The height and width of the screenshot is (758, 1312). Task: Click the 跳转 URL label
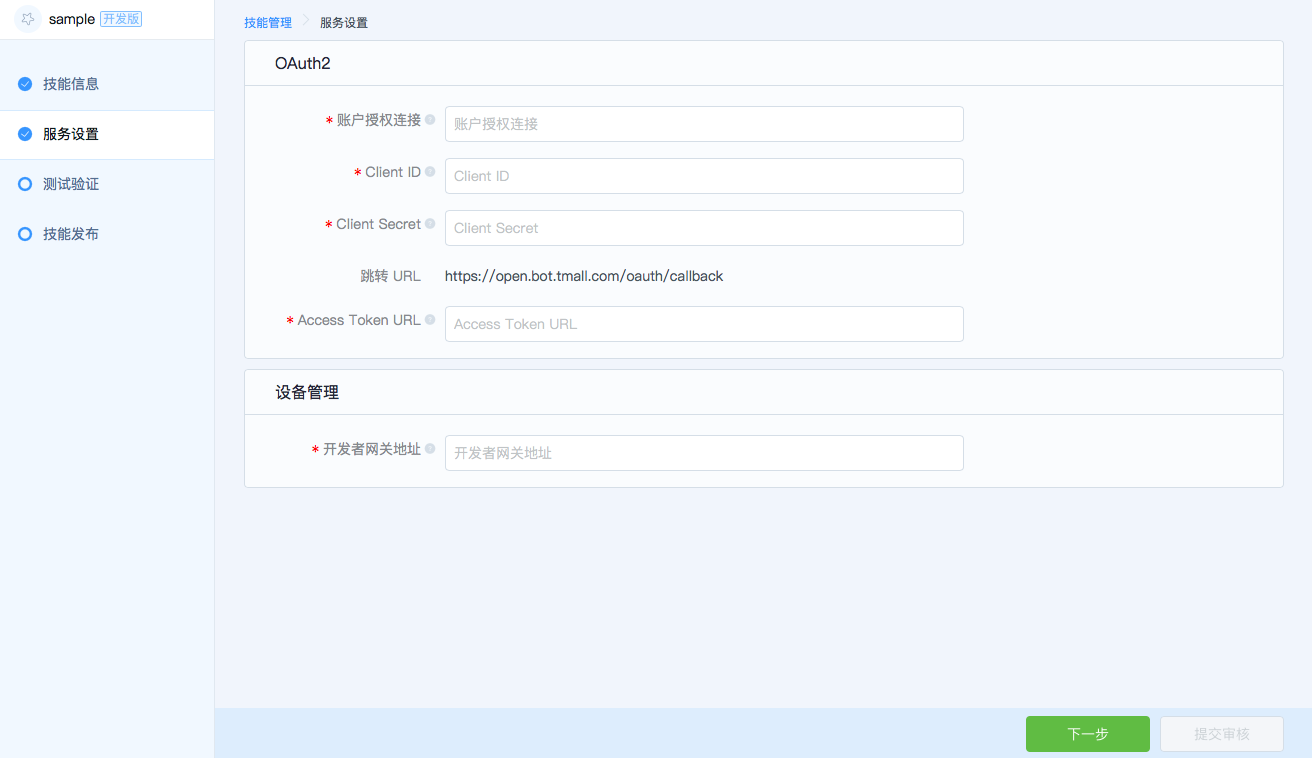coord(390,276)
